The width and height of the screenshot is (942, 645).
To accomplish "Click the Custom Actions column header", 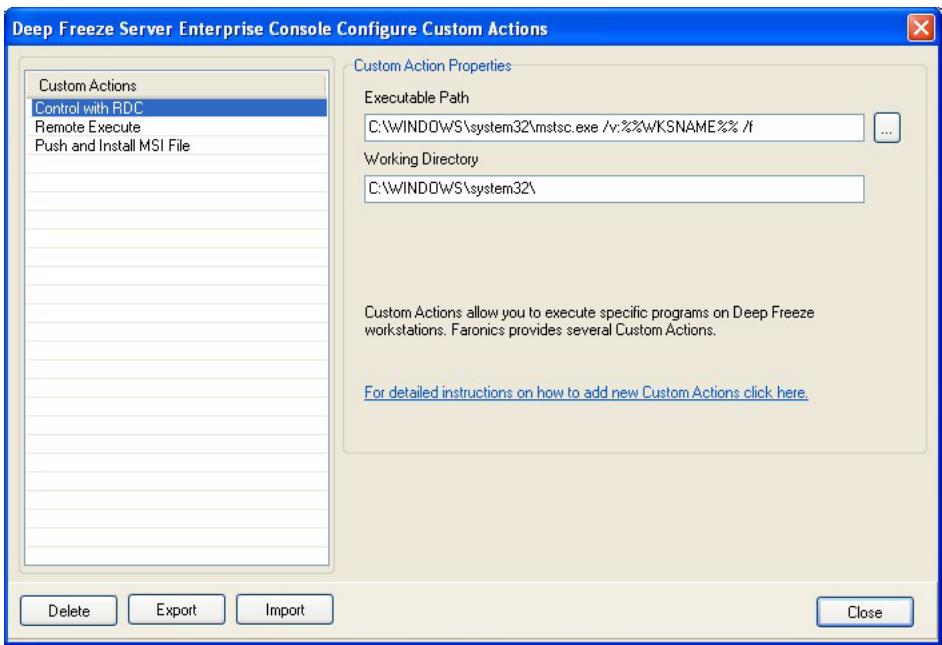I will pyautogui.click(x=176, y=85).
